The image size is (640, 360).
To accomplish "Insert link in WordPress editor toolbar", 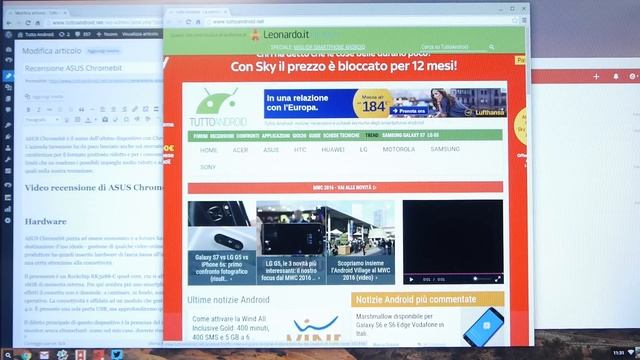I will 135,109.
